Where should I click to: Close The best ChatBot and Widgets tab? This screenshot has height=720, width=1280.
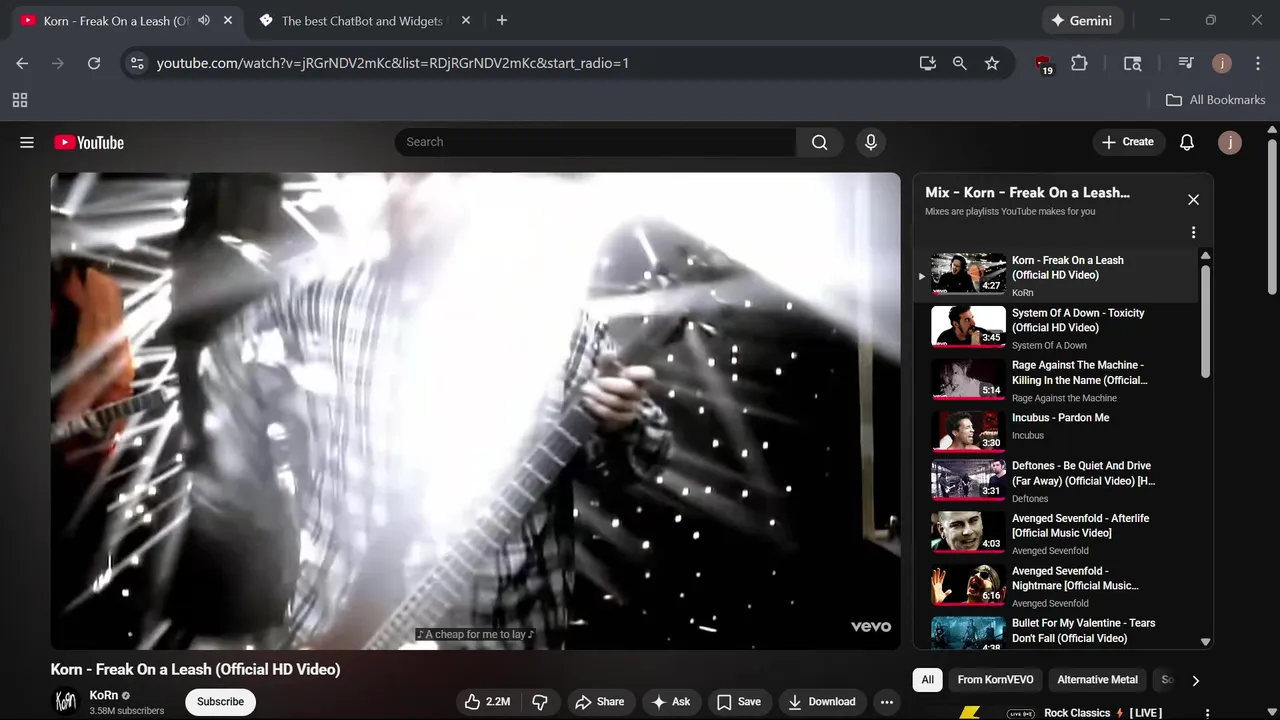click(x=466, y=20)
